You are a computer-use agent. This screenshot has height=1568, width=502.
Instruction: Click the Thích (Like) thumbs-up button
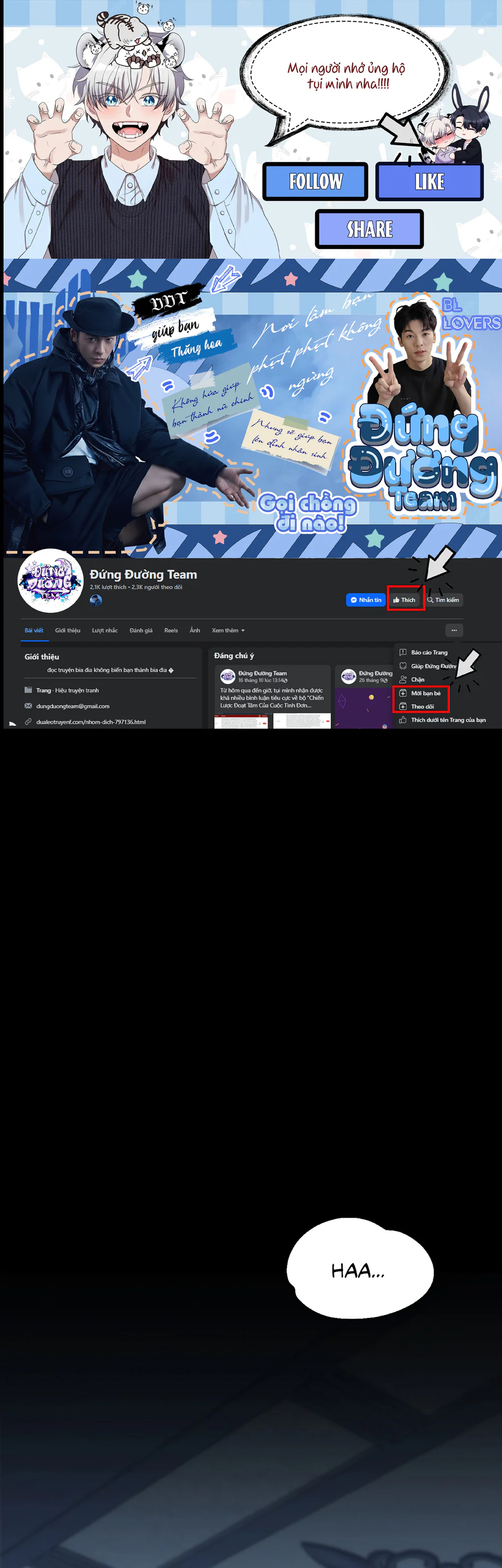coord(404,600)
